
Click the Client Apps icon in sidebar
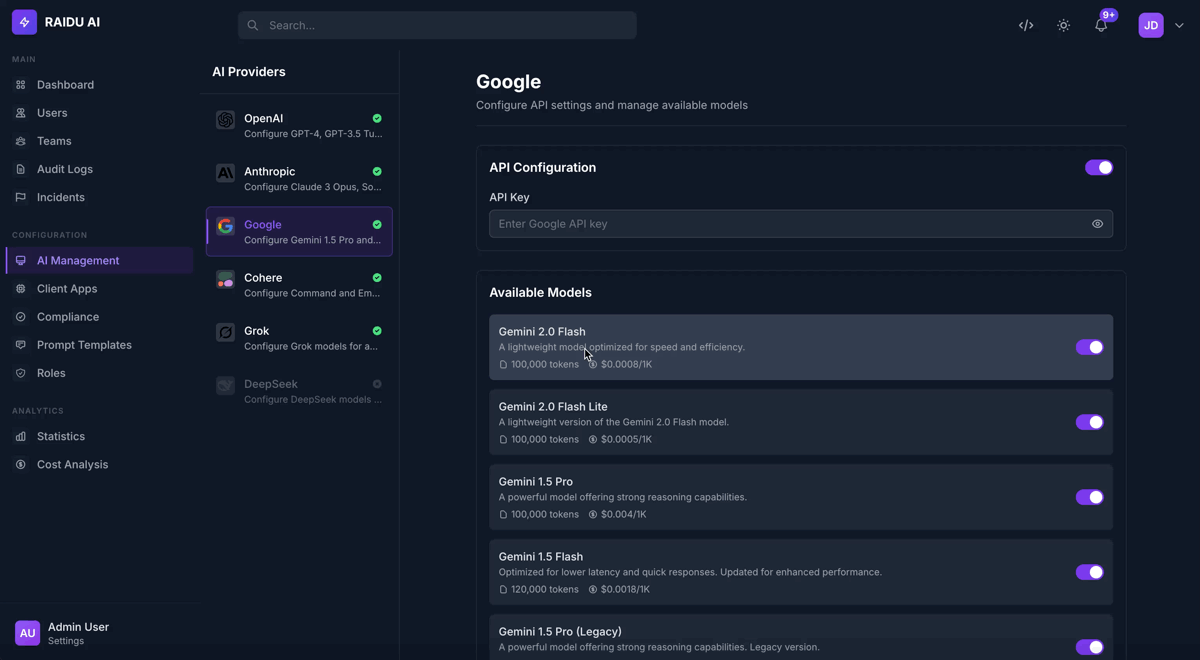pyautogui.click(x=20, y=289)
